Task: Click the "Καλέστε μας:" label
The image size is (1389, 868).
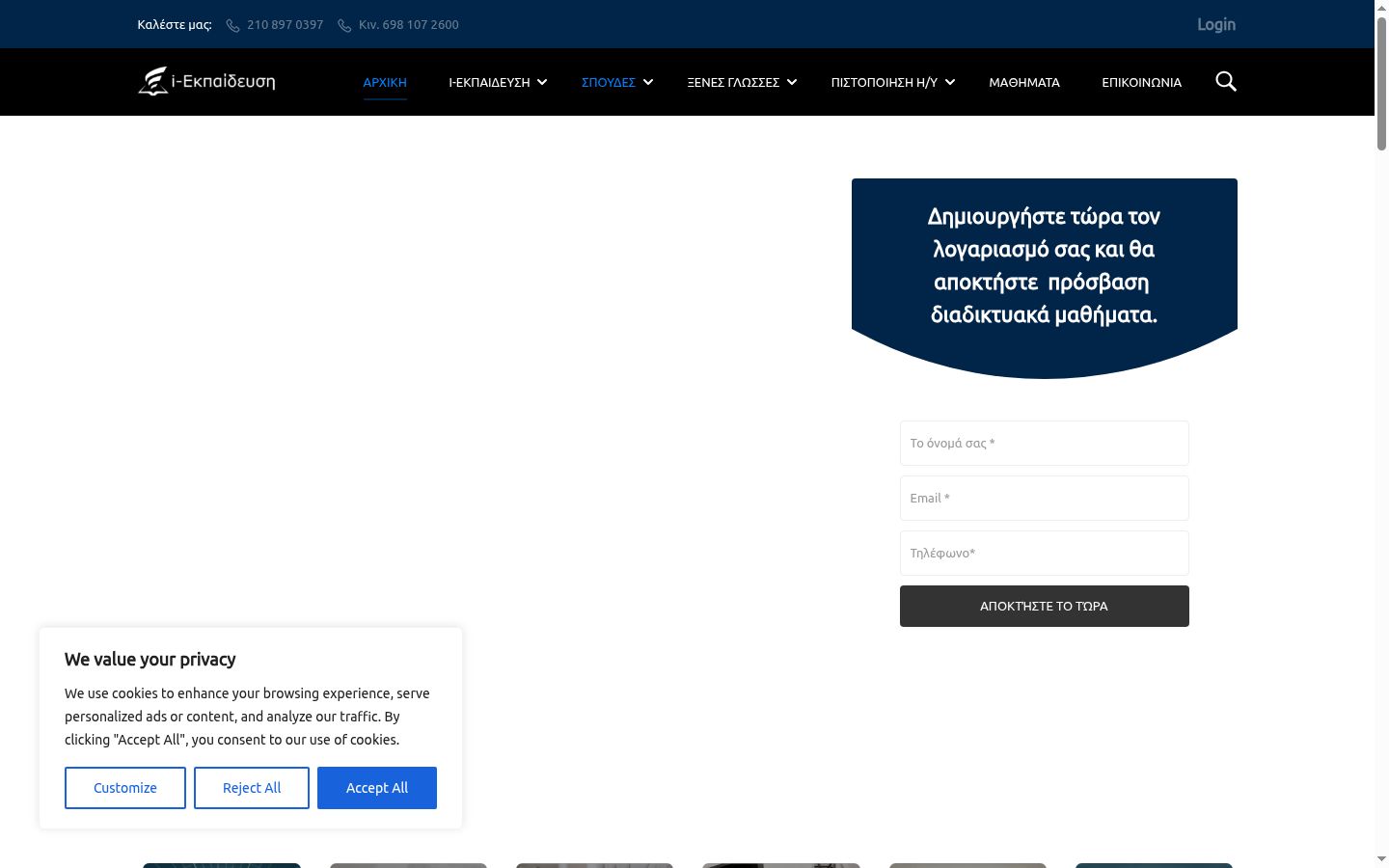Action: pyautogui.click(x=175, y=25)
